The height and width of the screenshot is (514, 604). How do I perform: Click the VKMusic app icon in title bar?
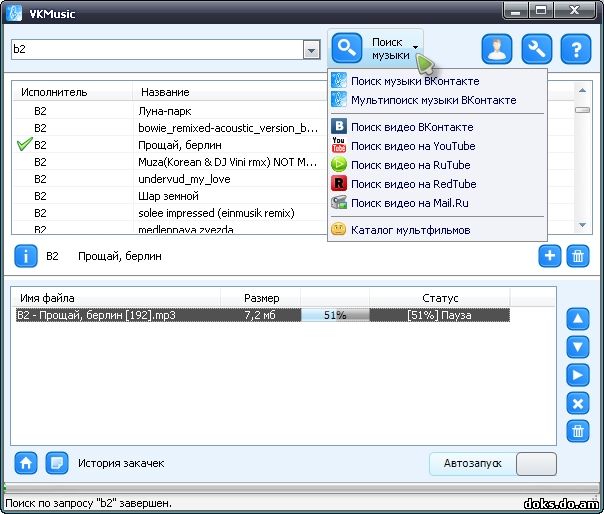pos(14,13)
